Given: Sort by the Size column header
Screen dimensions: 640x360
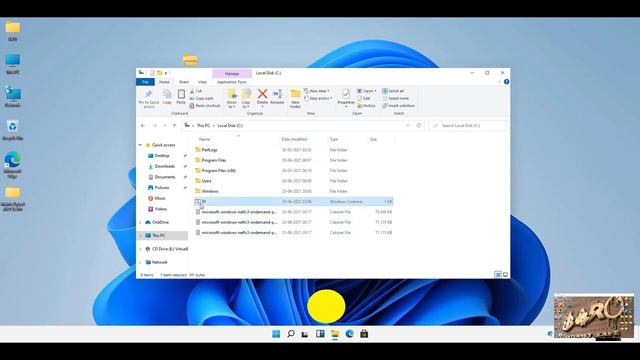Looking at the screenshot, I should [373, 139].
